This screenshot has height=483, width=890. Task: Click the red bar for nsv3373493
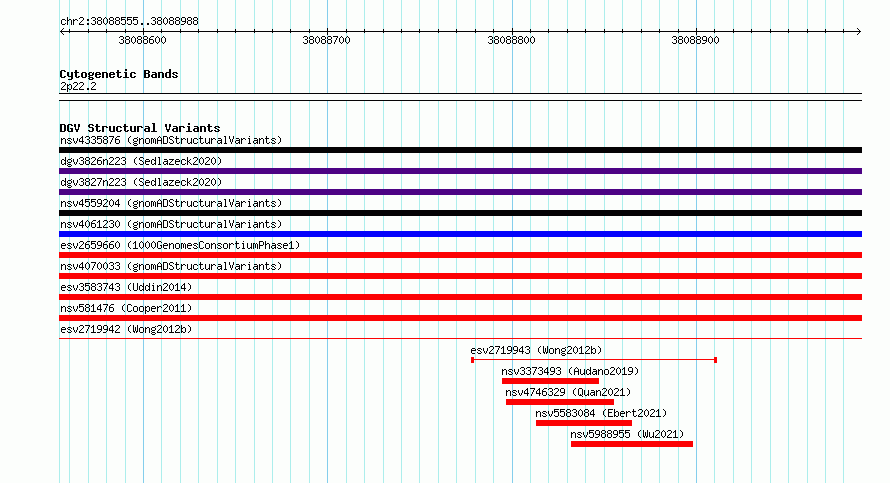pos(550,381)
